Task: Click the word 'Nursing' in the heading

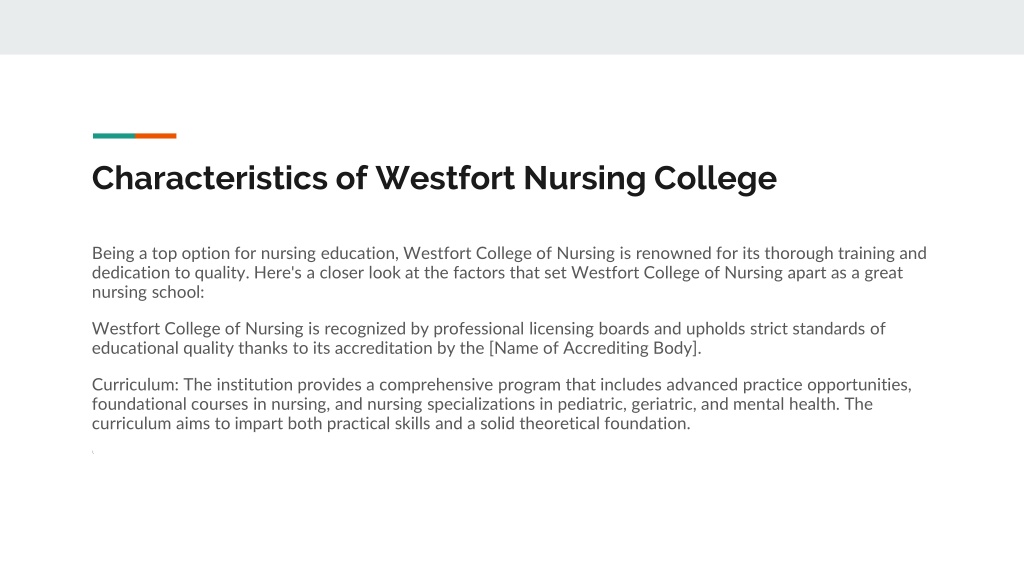Action: [584, 180]
